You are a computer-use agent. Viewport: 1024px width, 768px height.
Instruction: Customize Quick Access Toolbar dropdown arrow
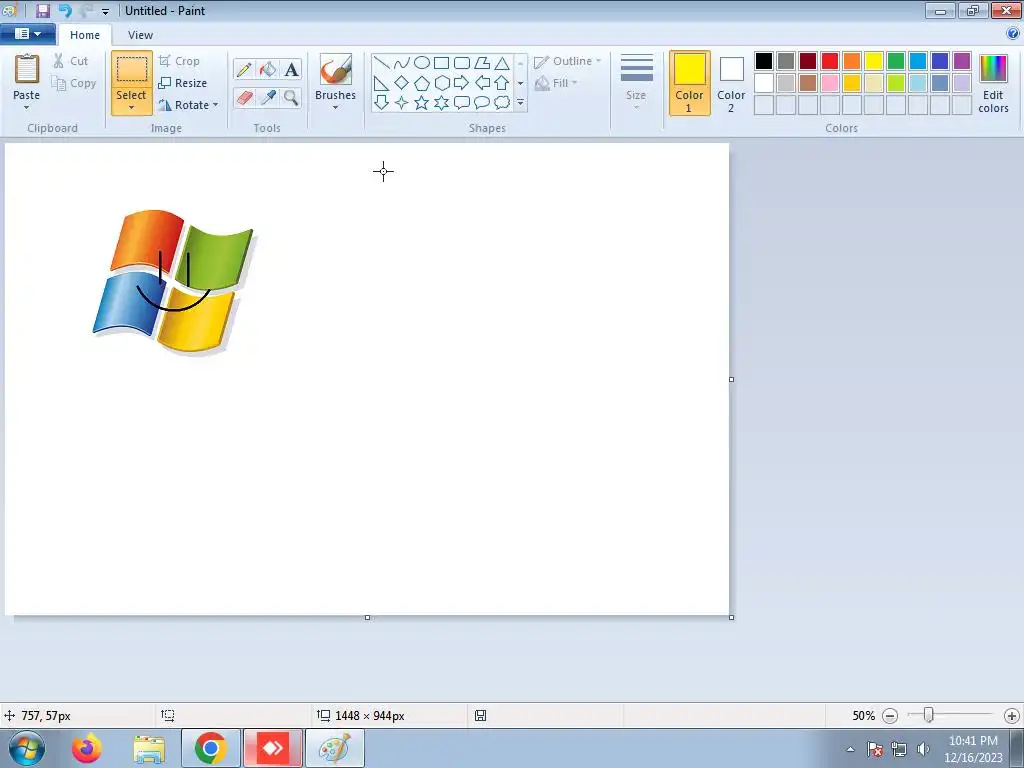pyautogui.click(x=105, y=11)
